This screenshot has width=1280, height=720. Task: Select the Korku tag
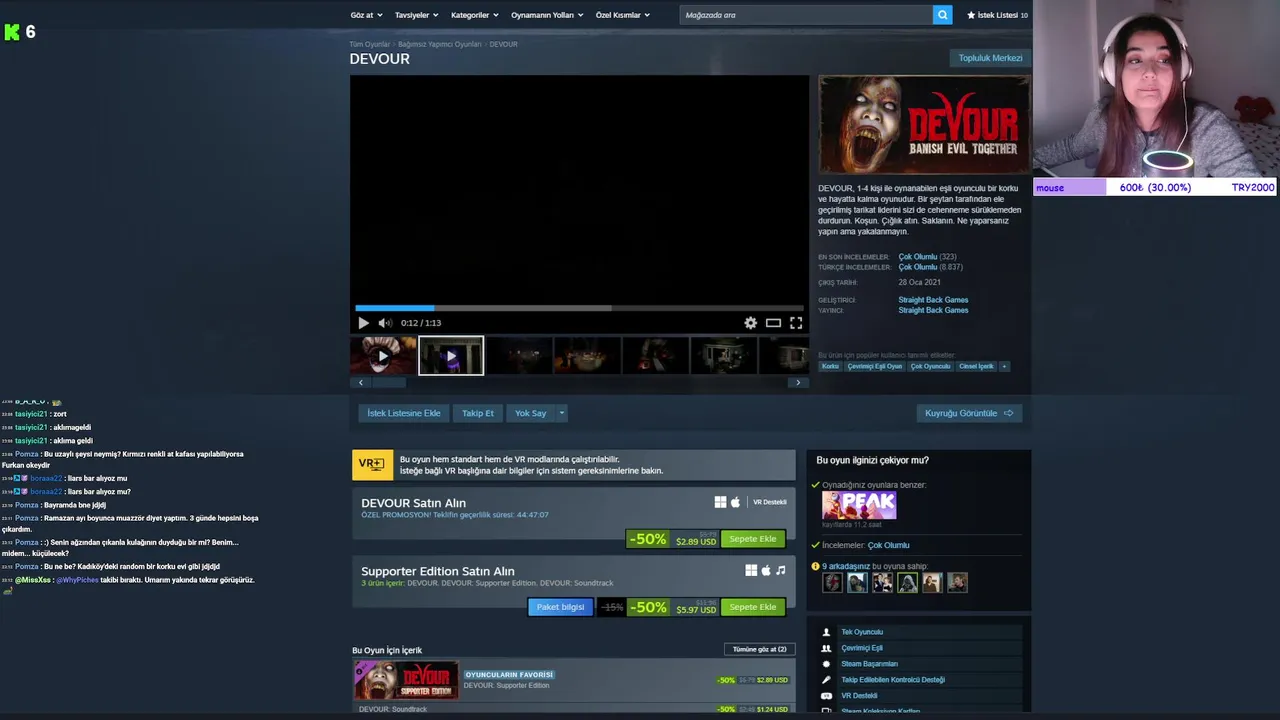pos(830,366)
